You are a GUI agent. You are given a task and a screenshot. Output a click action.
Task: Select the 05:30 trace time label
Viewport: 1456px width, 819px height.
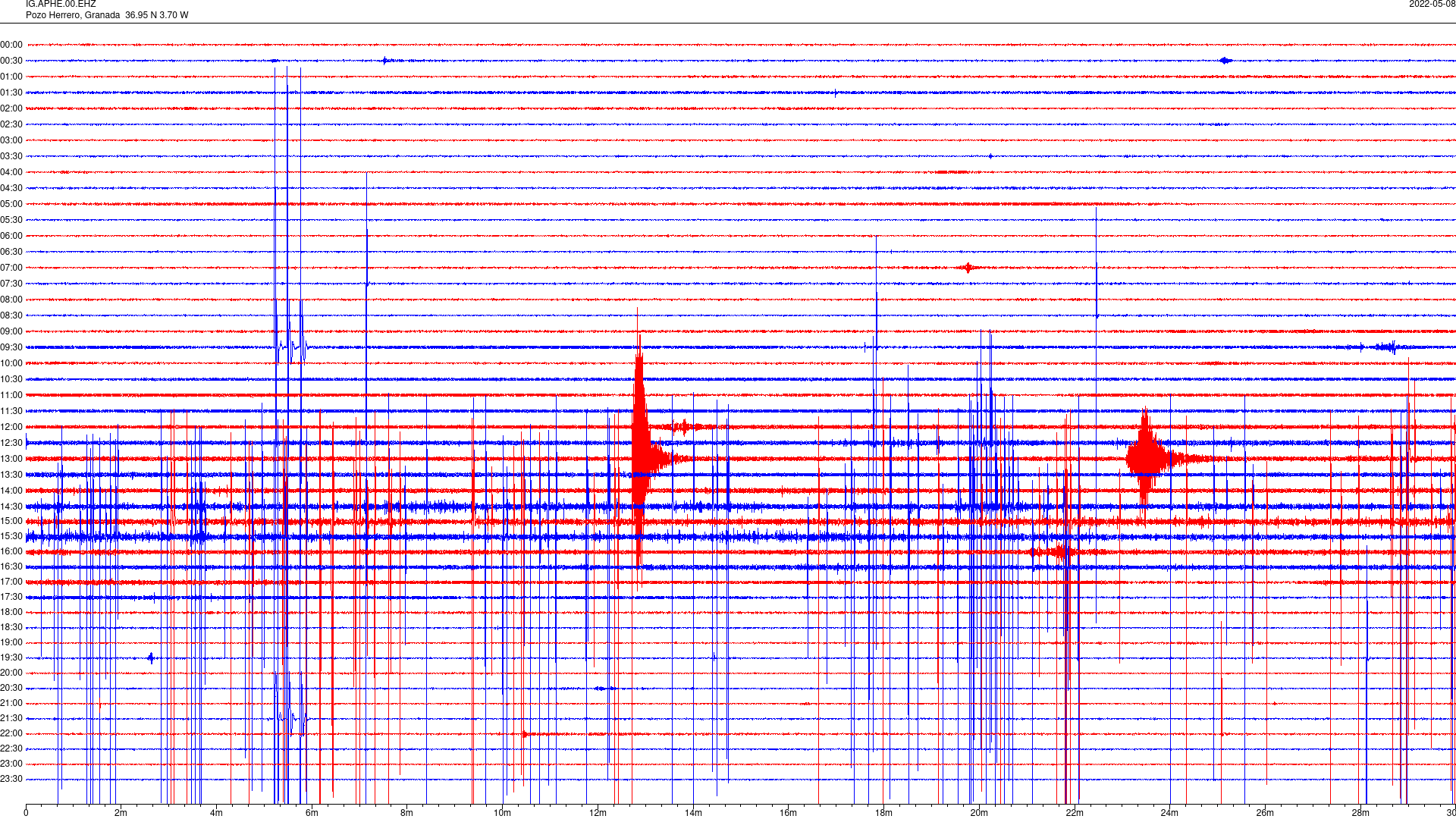11,220
